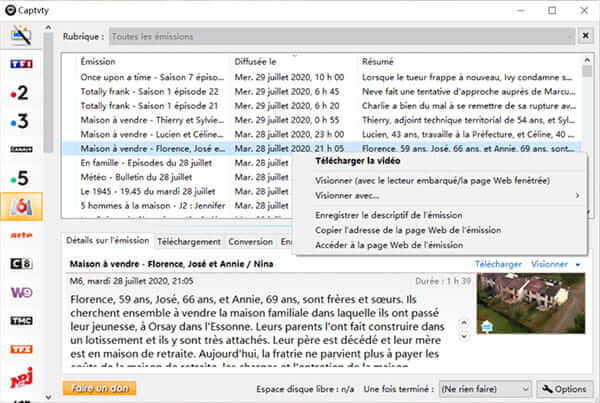Select the C8 channel icon
This screenshot has width=600, height=403.
(x=21, y=264)
